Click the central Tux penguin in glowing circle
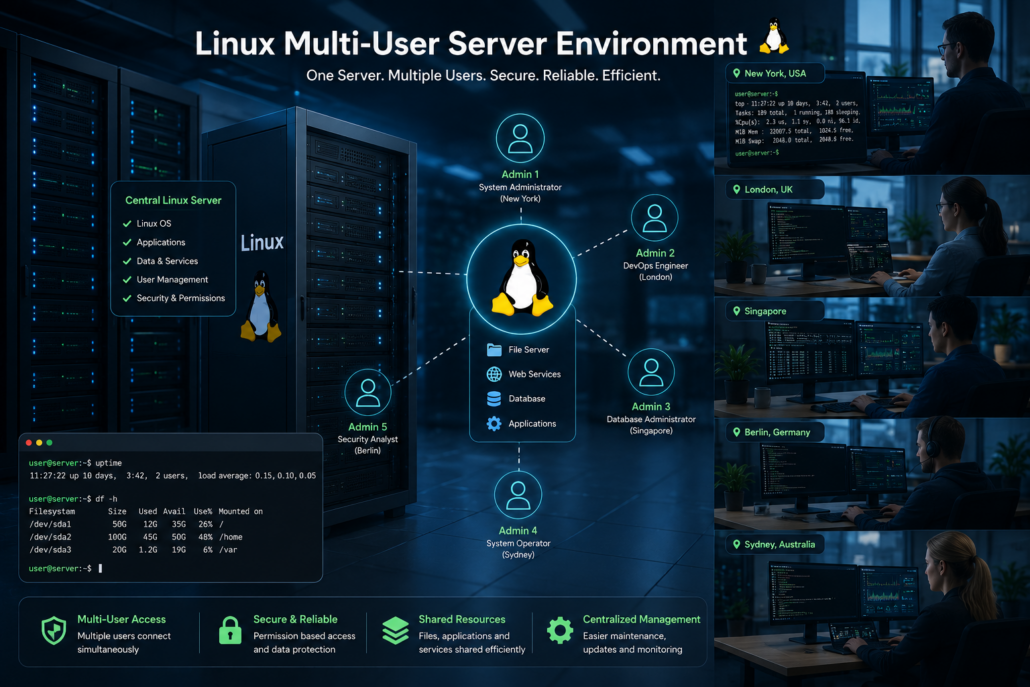Image resolution: width=1030 pixels, height=687 pixels. click(x=522, y=278)
